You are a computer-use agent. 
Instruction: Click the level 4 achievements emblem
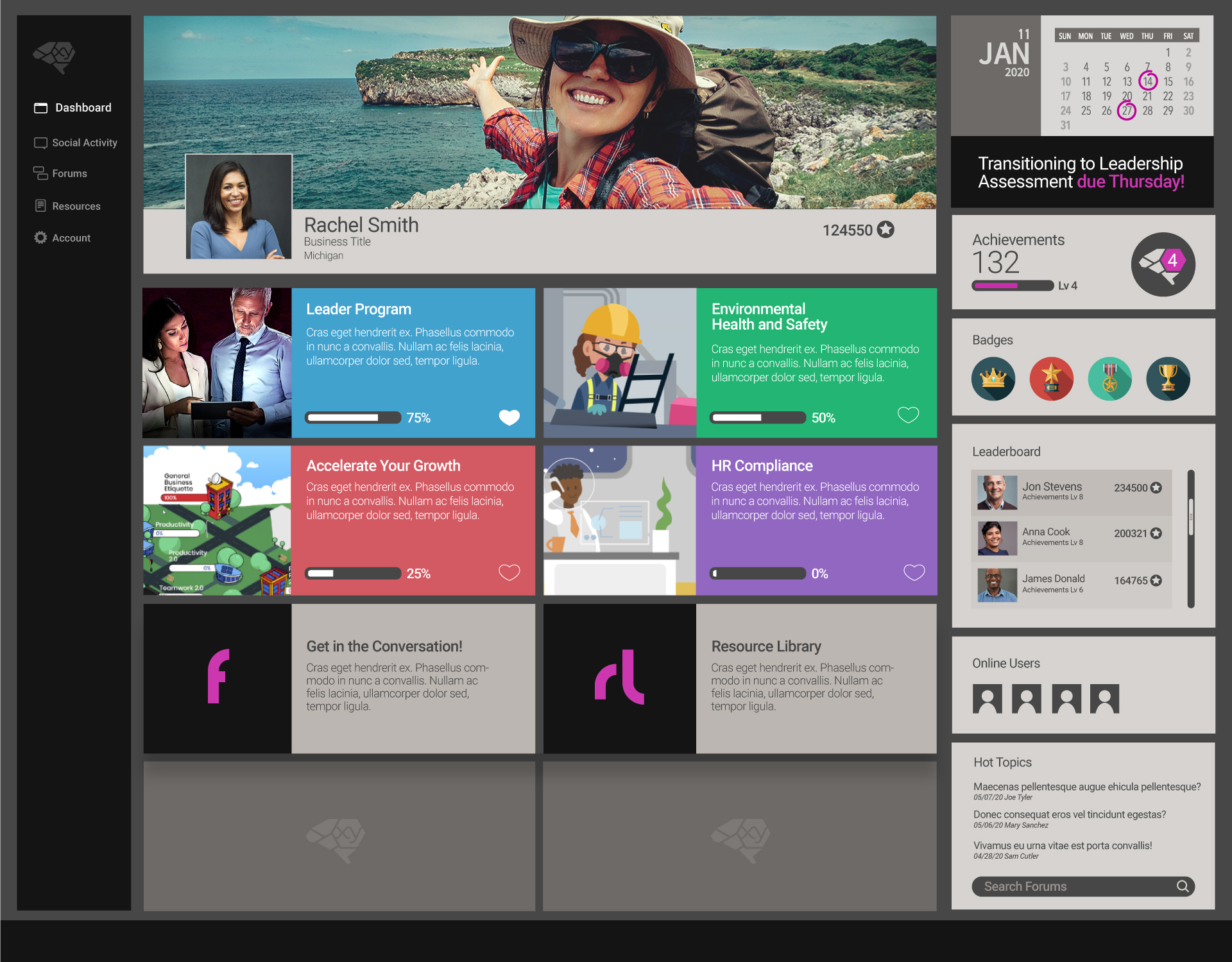[x=1163, y=264]
